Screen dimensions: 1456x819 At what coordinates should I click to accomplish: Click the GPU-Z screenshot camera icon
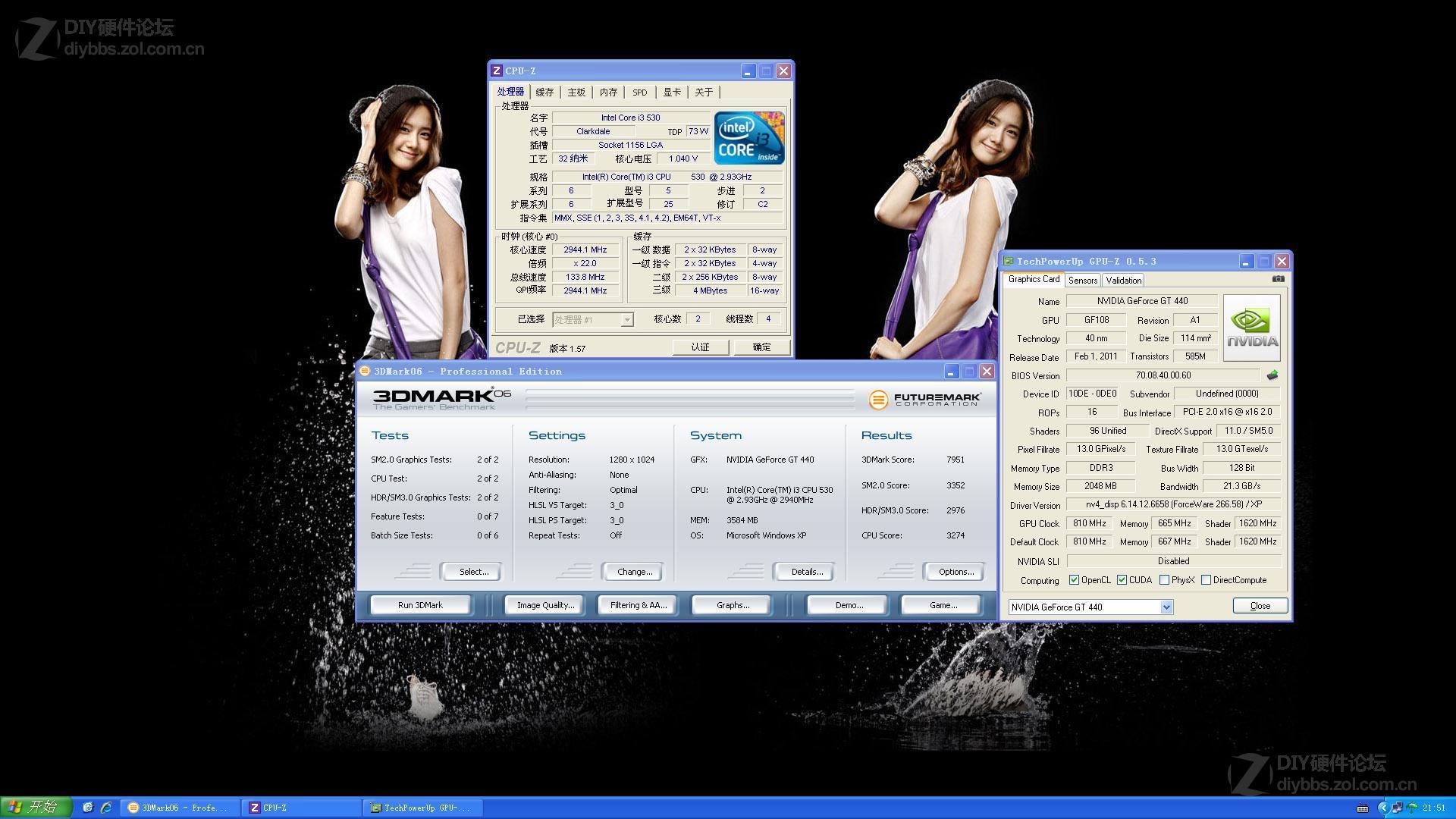pos(1278,279)
